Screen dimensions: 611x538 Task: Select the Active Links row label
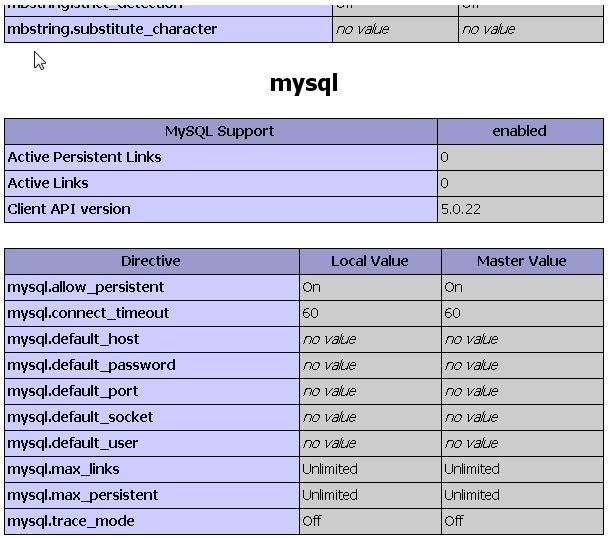[48, 183]
